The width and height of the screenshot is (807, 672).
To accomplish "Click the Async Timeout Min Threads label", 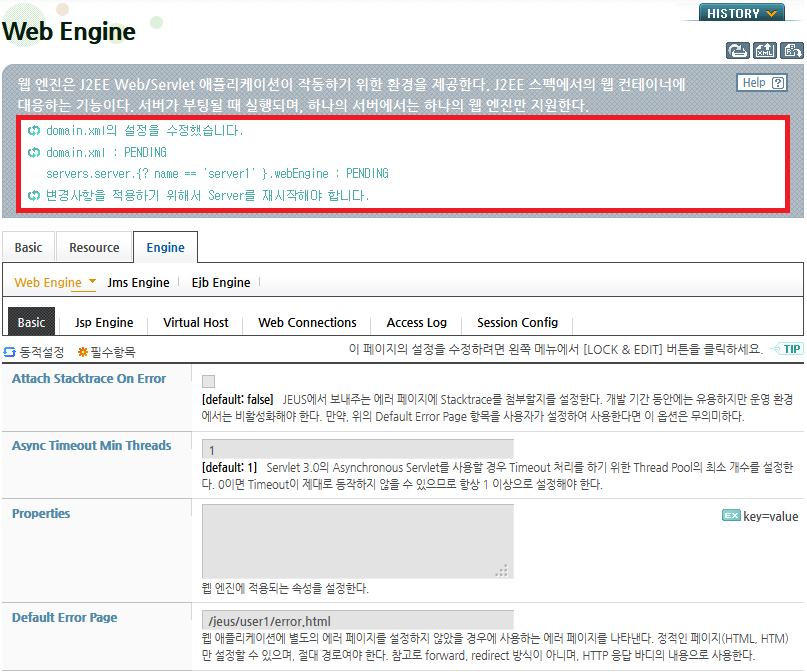I will (x=92, y=446).
